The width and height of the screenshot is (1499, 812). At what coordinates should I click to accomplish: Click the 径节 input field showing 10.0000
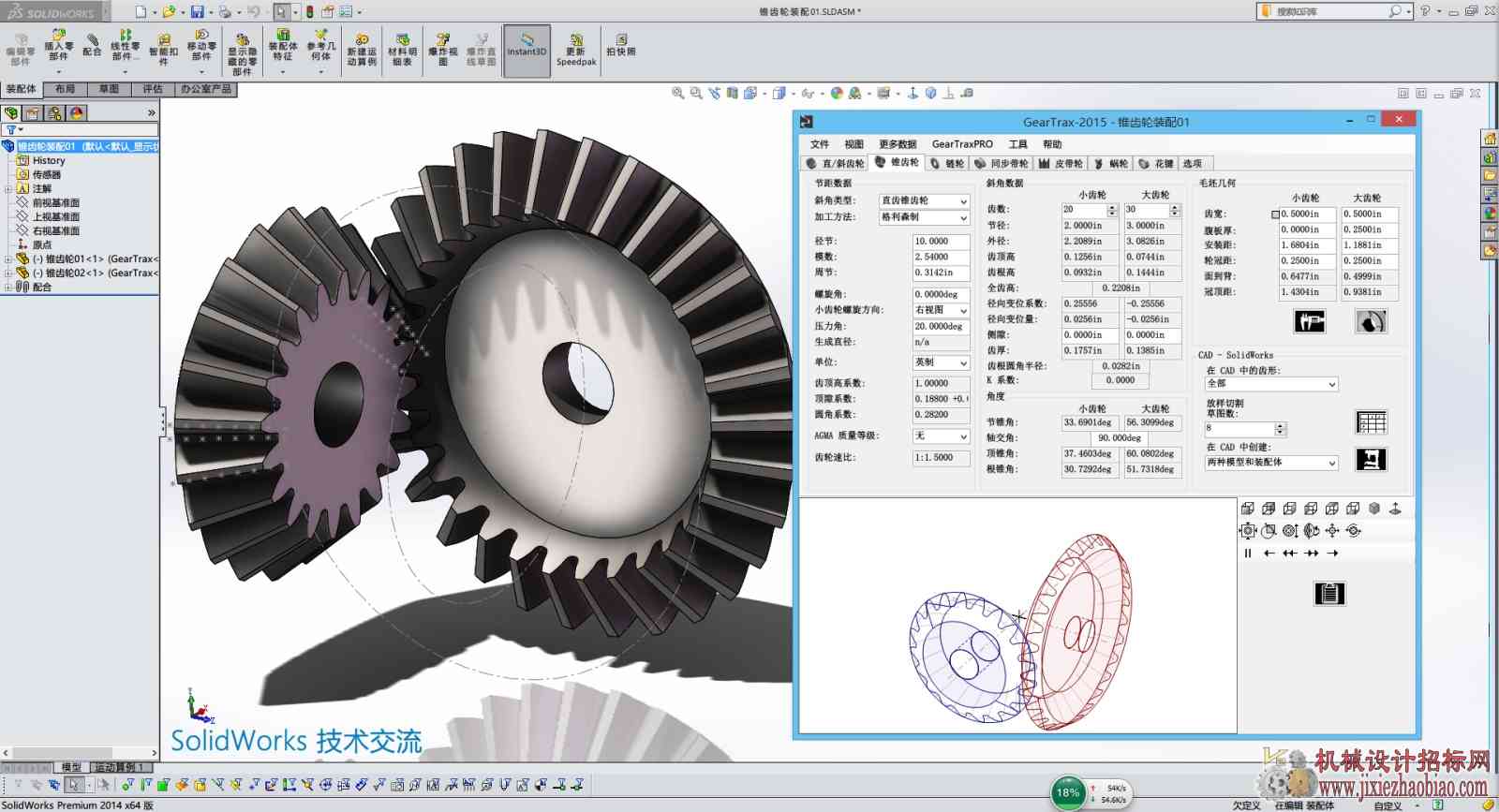tap(942, 242)
